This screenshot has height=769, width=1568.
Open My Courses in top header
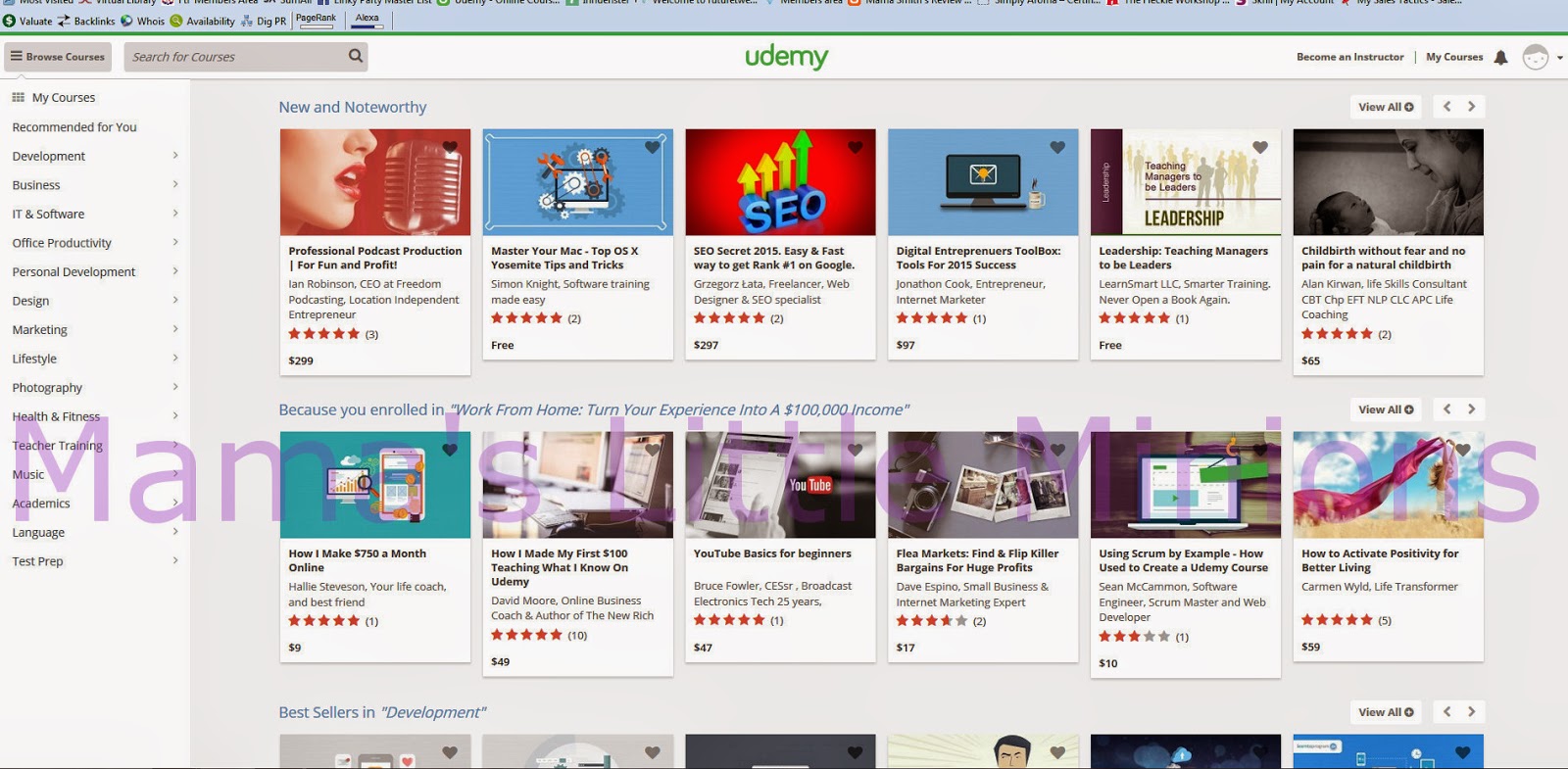point(1454,57)
